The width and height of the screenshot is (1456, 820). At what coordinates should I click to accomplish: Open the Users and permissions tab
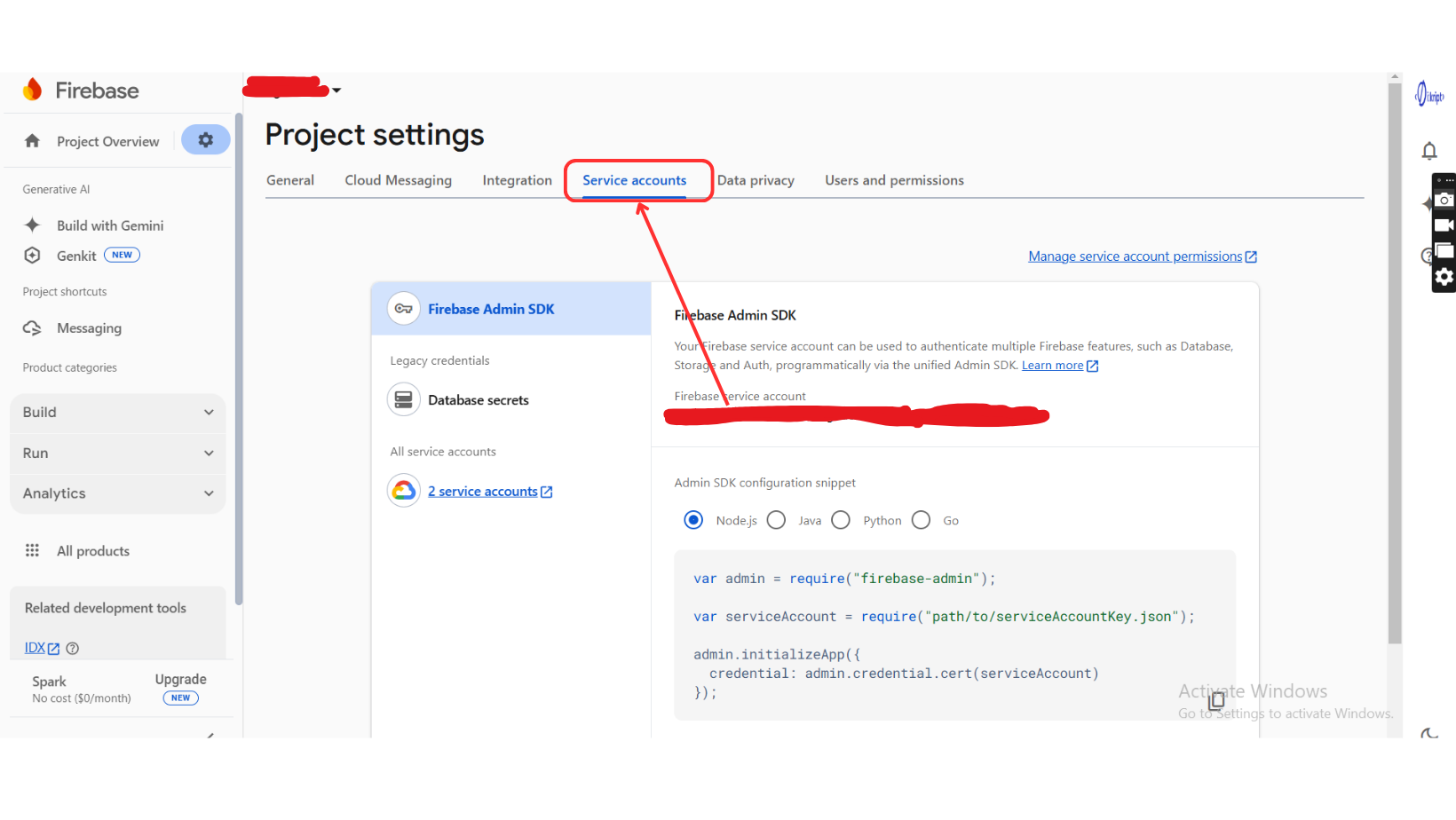[894, 180]
